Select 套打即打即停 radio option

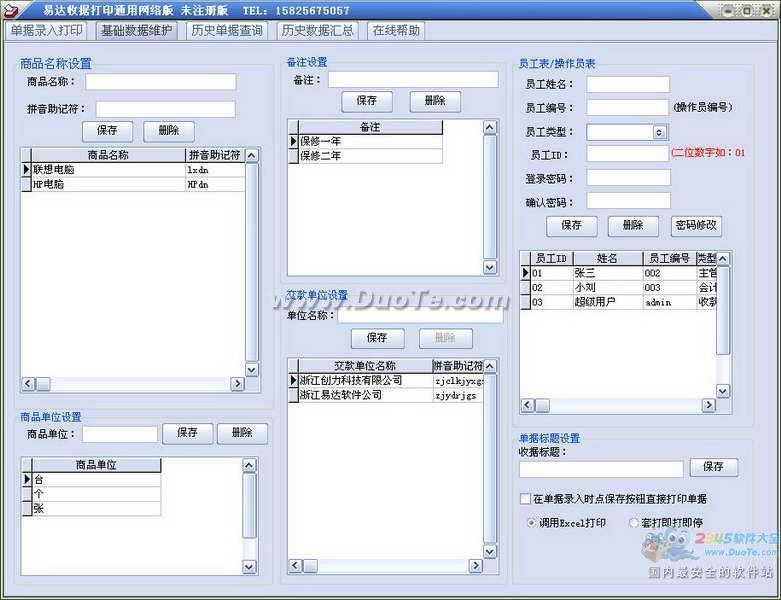click(x=634, y=523)
